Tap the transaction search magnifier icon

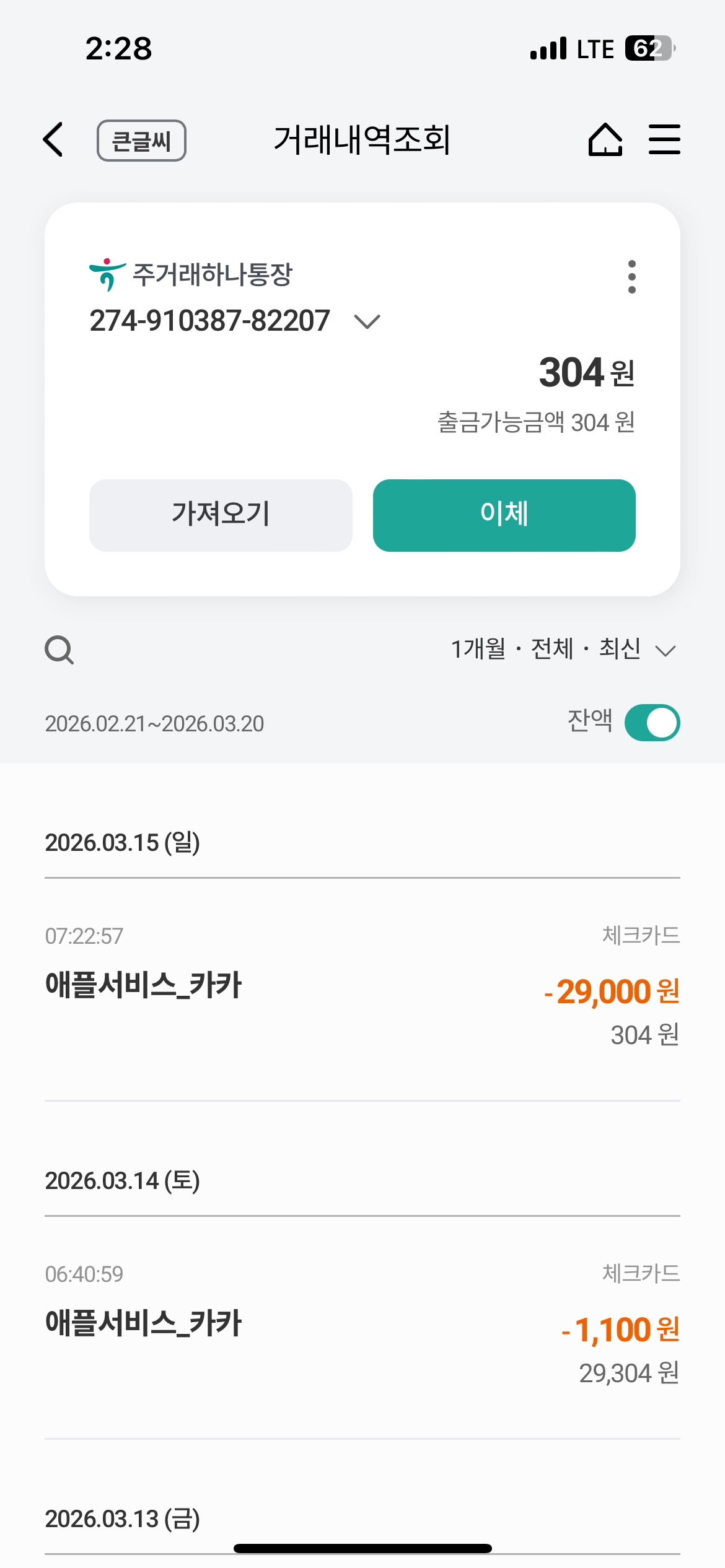(x=59, y=650)
